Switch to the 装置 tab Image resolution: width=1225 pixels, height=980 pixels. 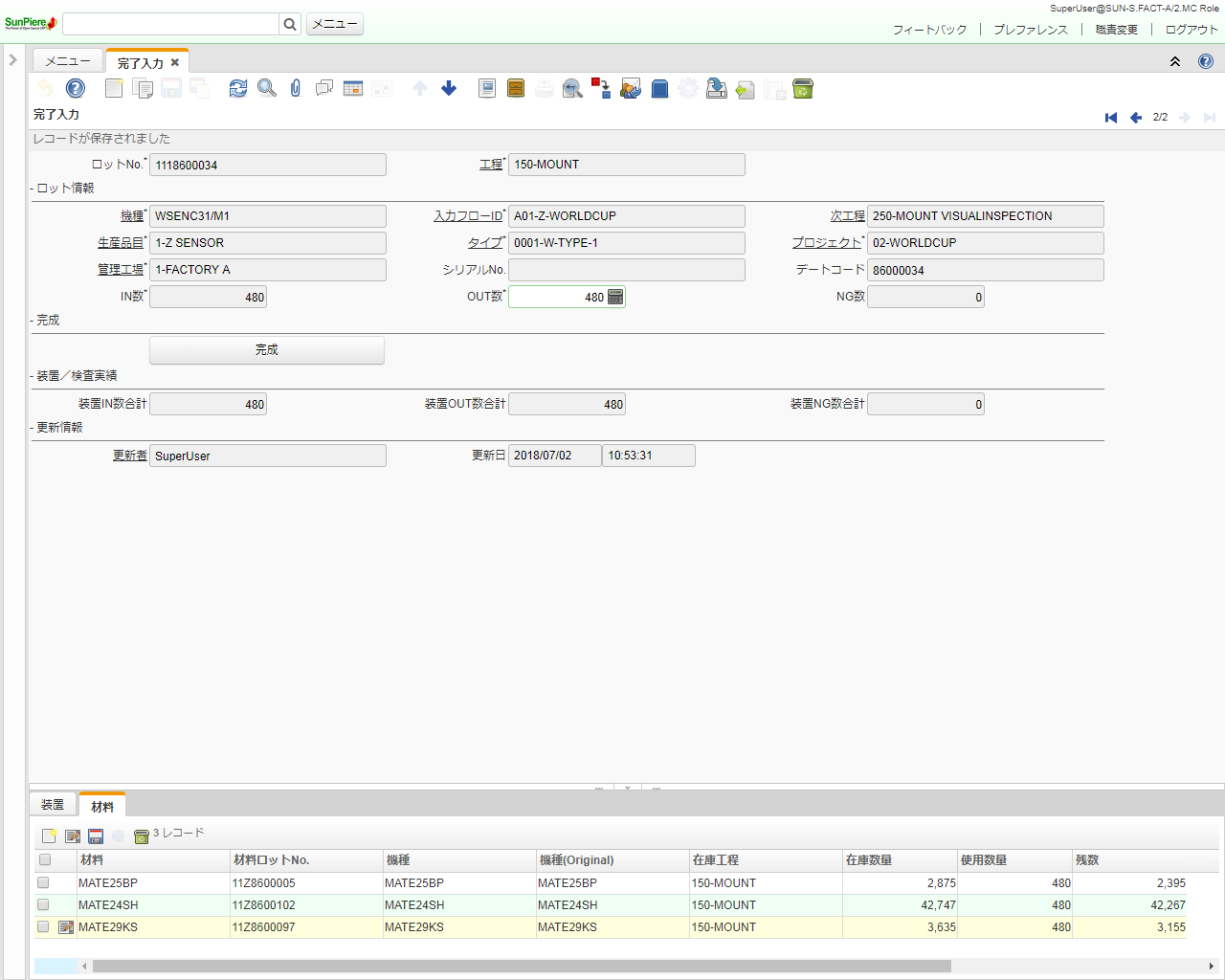52,804
